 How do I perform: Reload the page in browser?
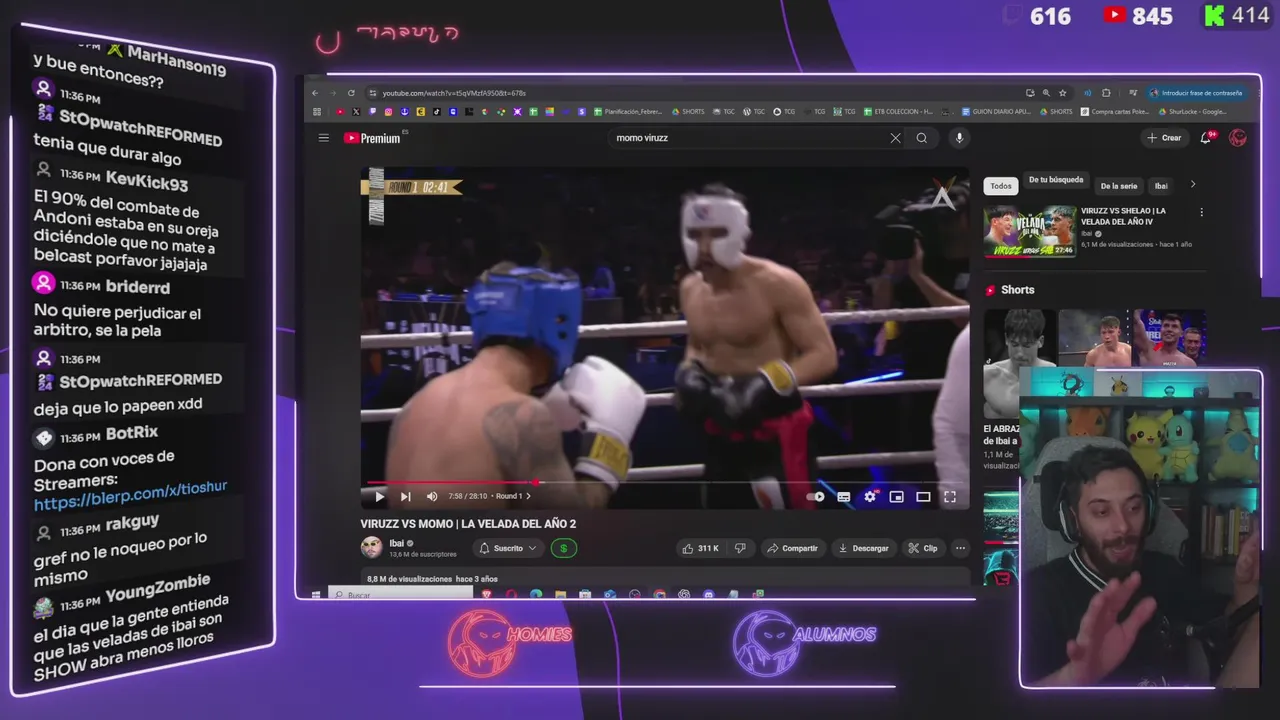click(351, 93)
